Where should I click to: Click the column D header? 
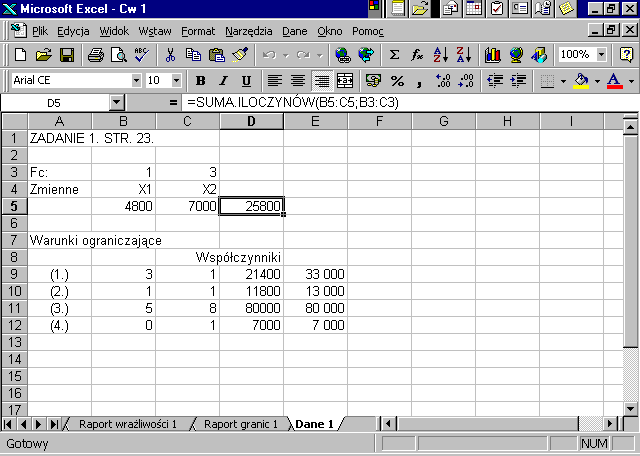point(251,121)
